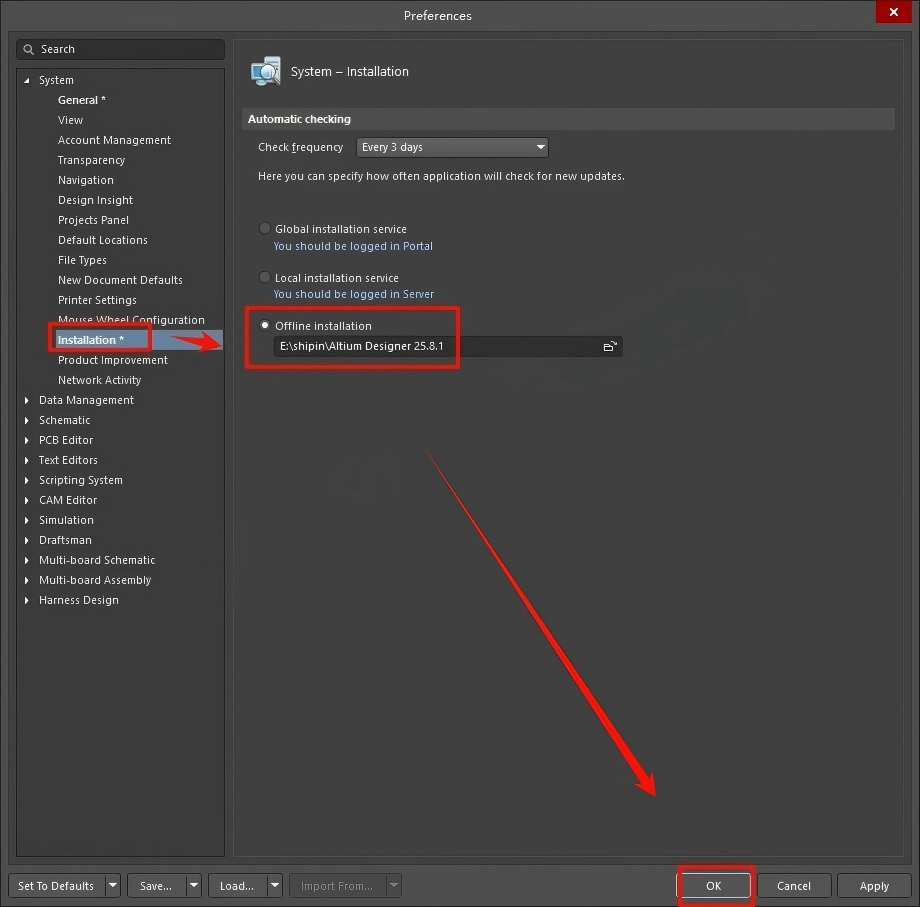920x907 pixels.
Task: Expand the Harness Design tree node
Action: point(26,600)
